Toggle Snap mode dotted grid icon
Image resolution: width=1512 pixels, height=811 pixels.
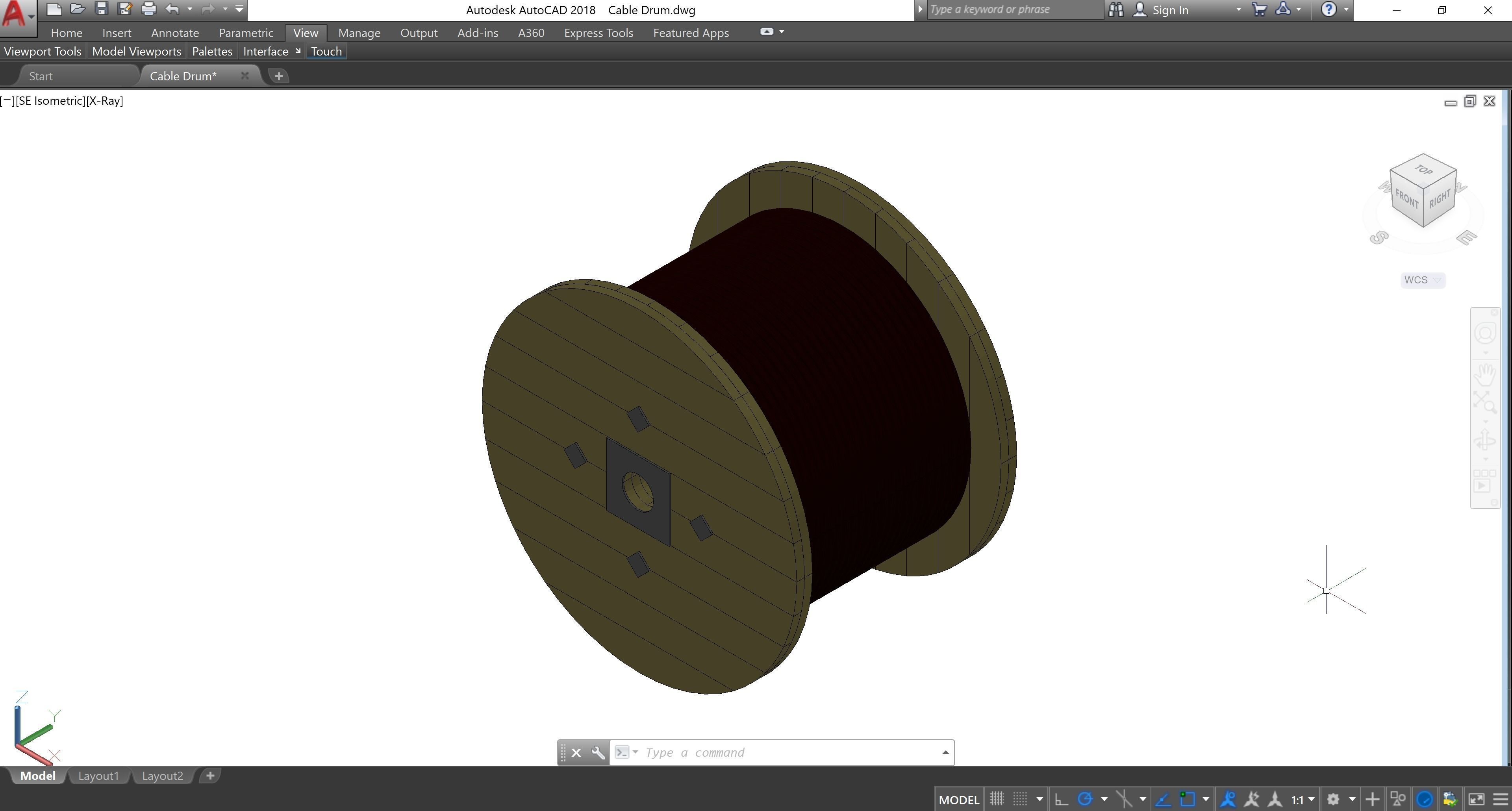tap(1021, 799)
